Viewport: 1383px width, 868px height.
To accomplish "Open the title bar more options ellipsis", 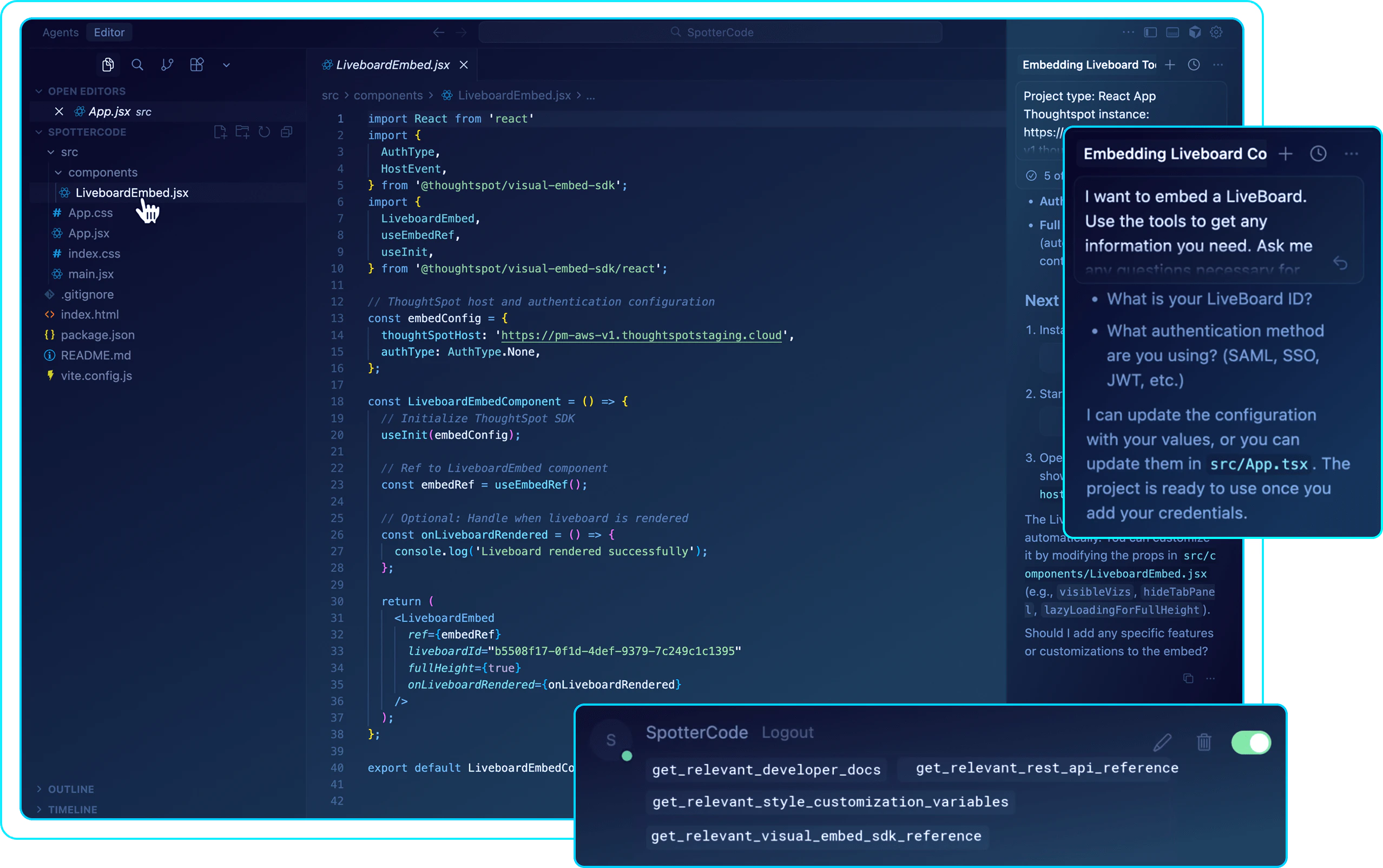I will point(1128,32).
